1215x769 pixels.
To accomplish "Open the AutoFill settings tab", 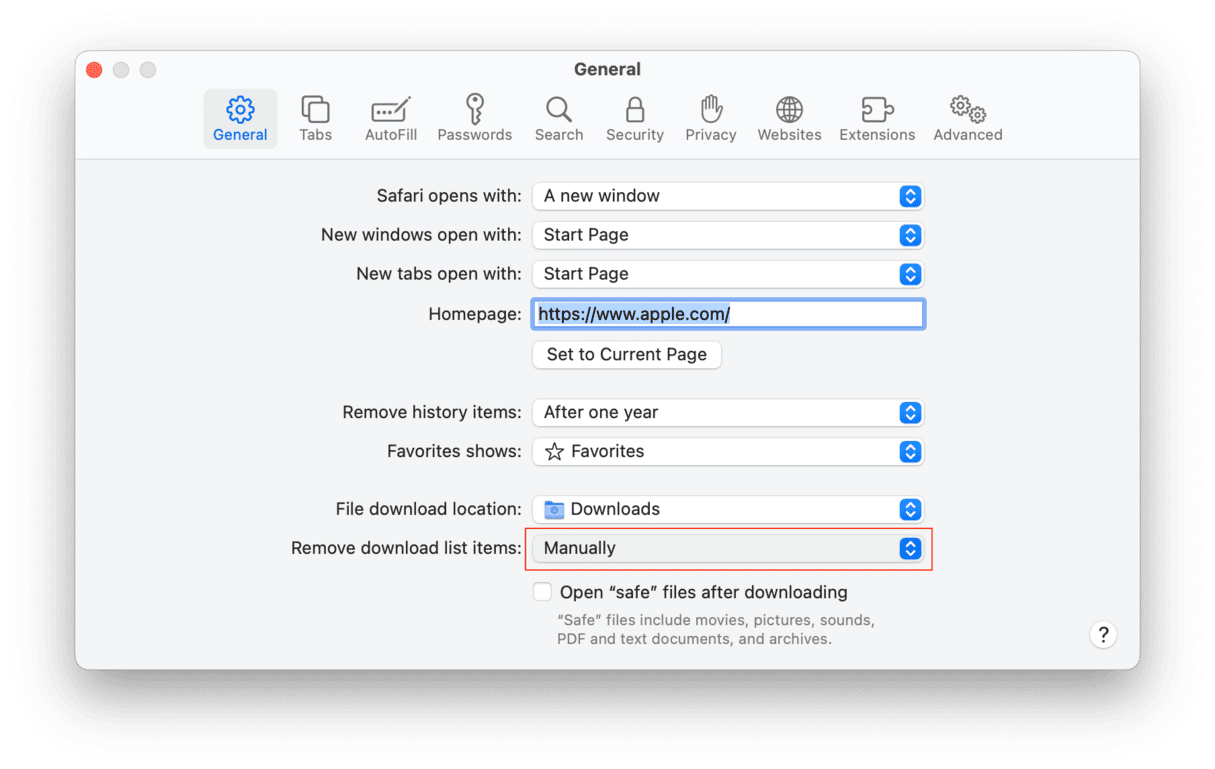I will (391, 119).
